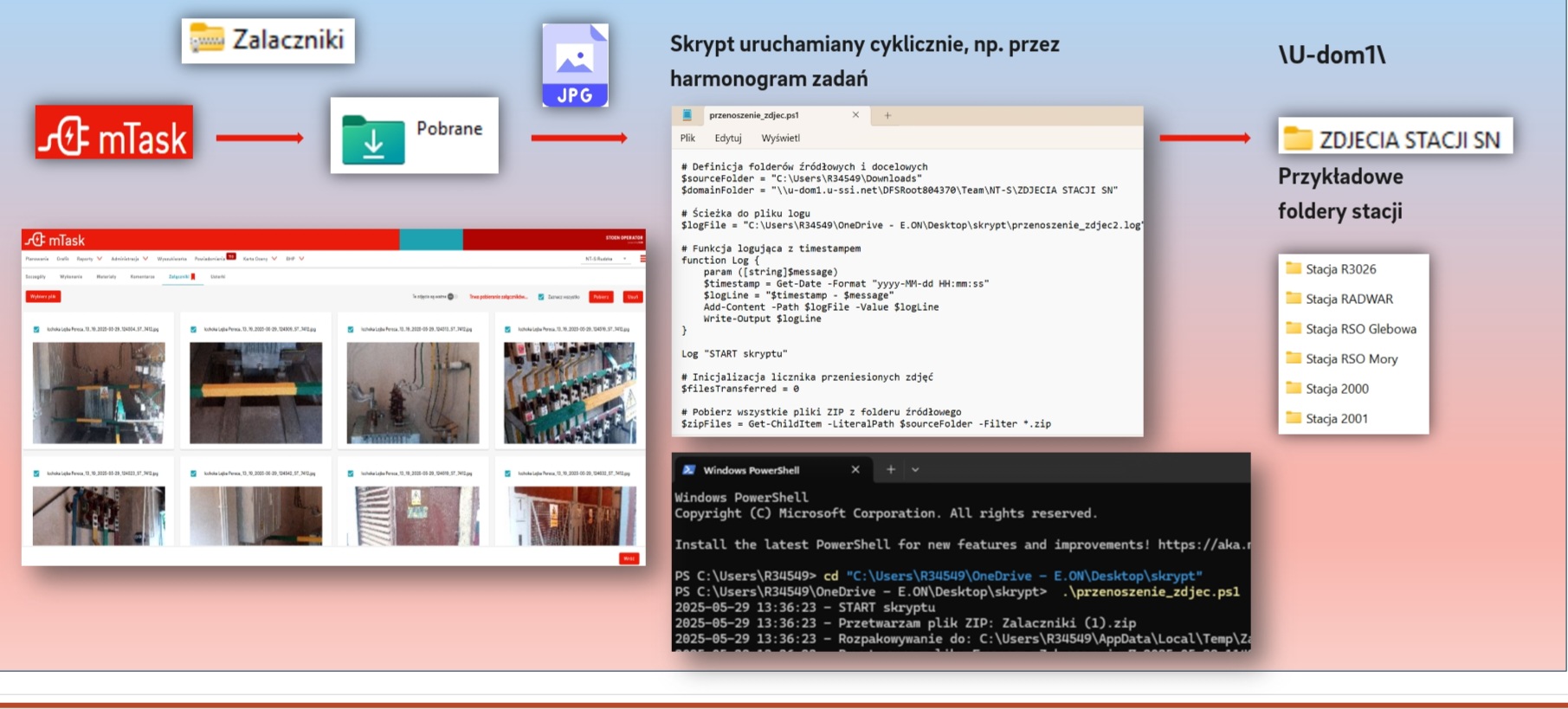Add a new tab in Notepad
This screenshot has width=1568, height=709.
(887, 115)
